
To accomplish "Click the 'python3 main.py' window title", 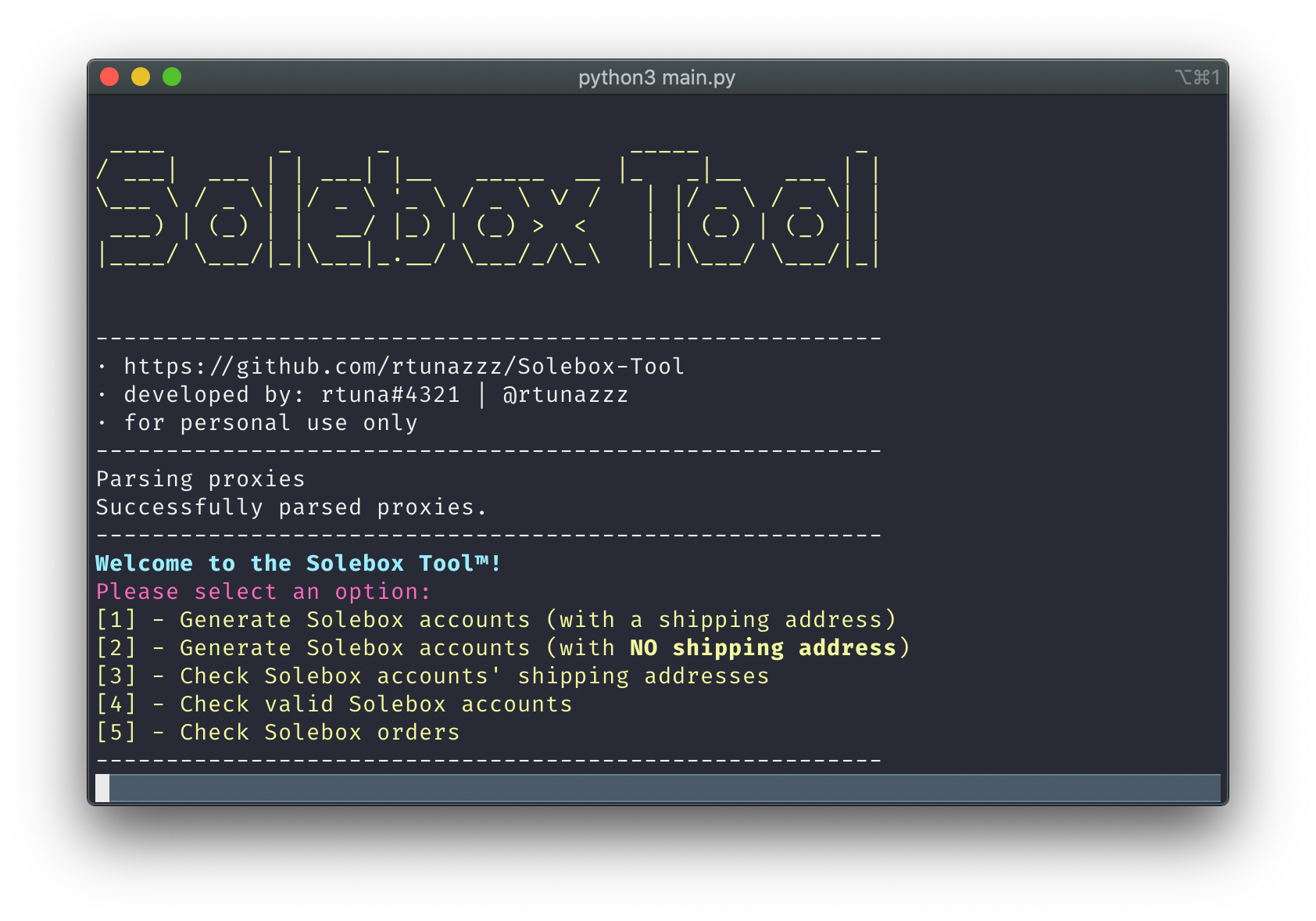I will pos(656,77).
